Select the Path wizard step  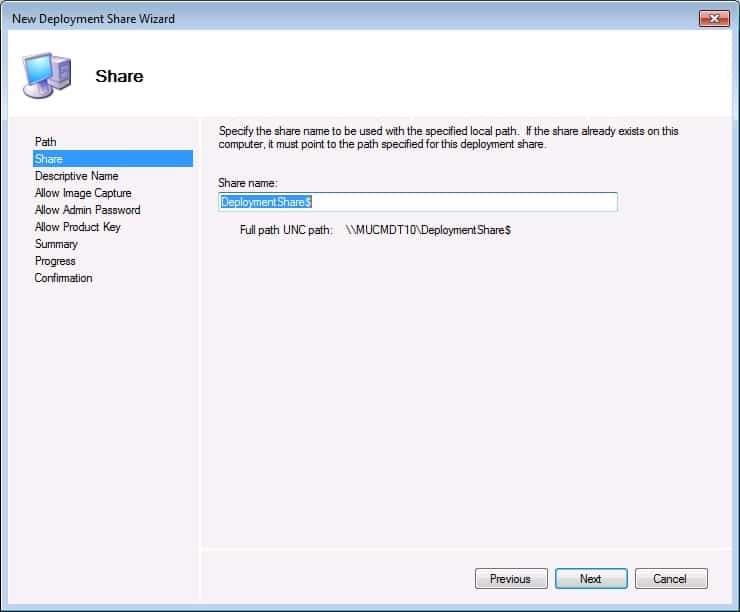45,142
